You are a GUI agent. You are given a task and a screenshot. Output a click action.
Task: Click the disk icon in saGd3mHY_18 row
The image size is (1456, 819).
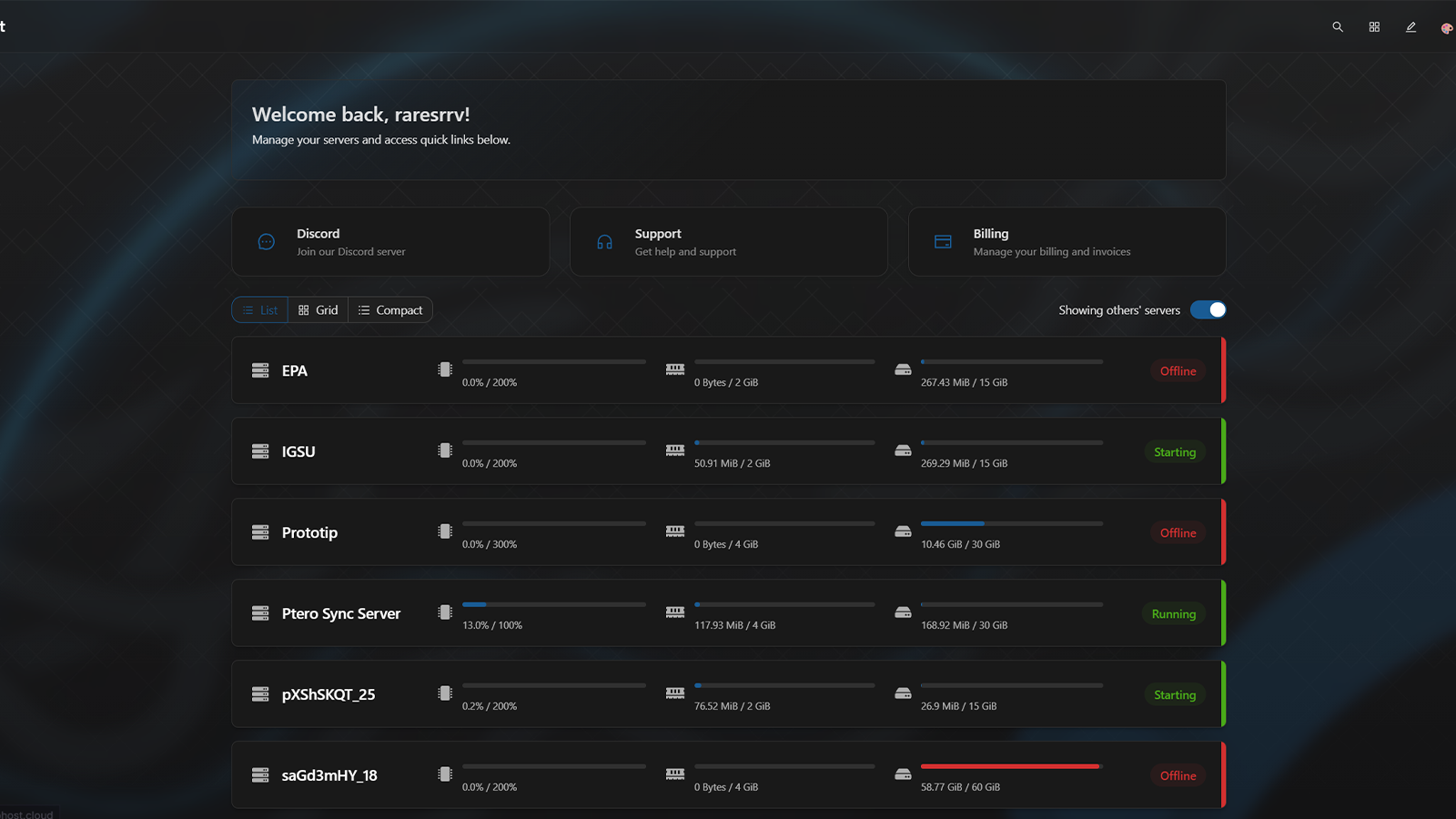(x=903, y=774)
